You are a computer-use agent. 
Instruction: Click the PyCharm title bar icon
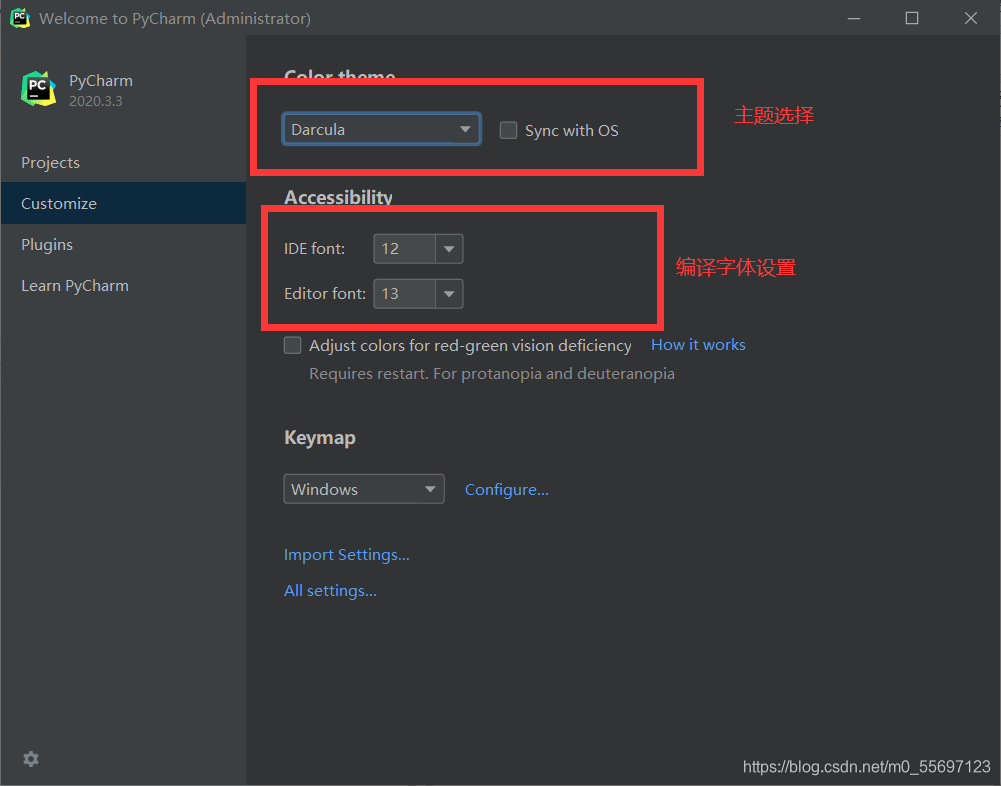coord(20,18)
